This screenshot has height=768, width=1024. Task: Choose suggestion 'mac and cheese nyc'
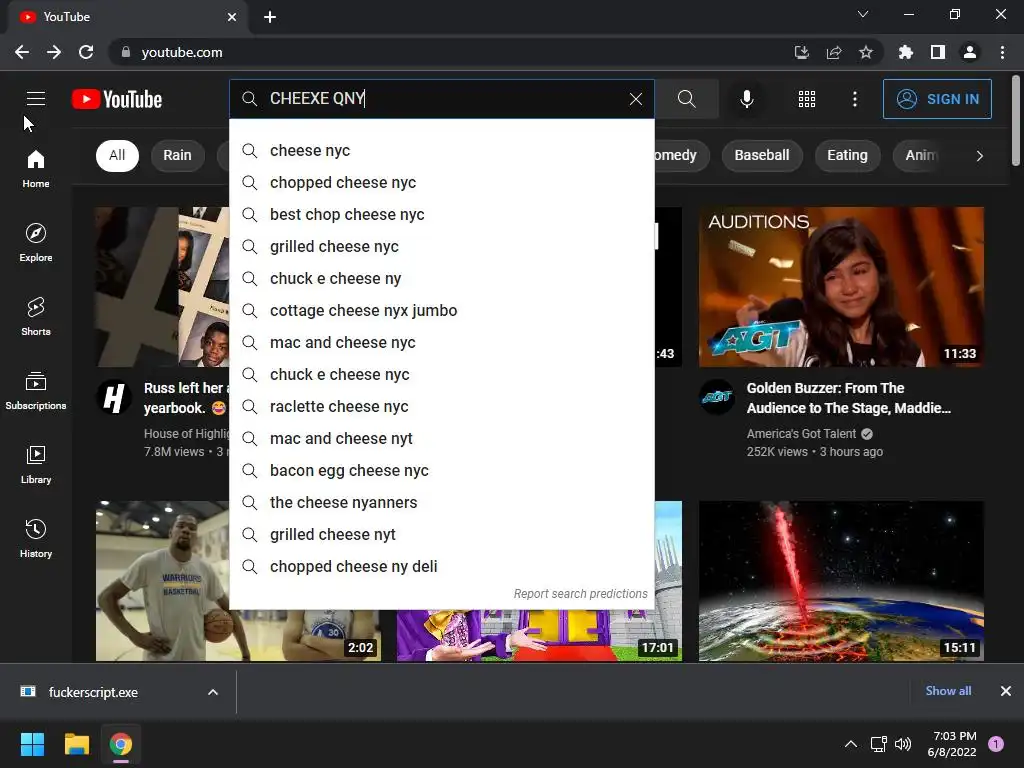441,342
